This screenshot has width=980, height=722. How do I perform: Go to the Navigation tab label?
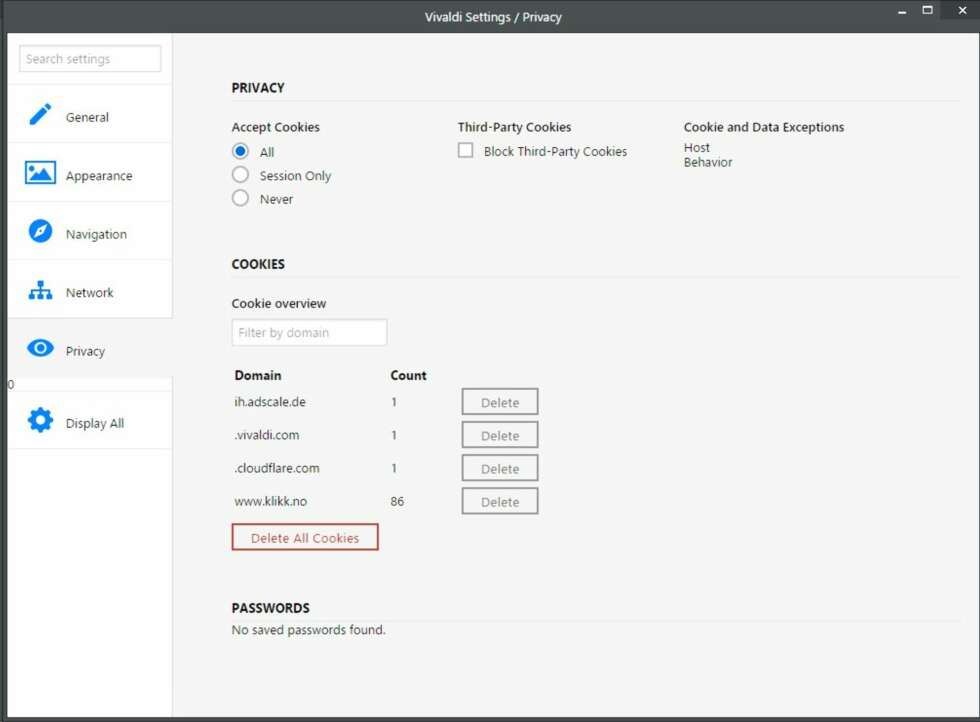pyautogui.click(x=96, y=234)
